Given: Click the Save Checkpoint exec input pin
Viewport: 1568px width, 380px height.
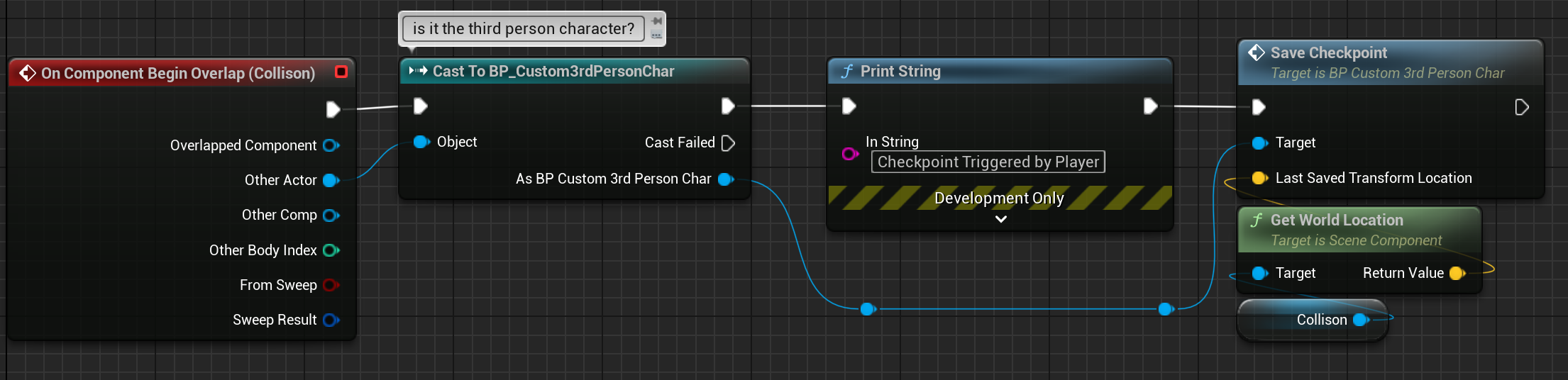Looking at the screenshot, I should [1259, 107].
